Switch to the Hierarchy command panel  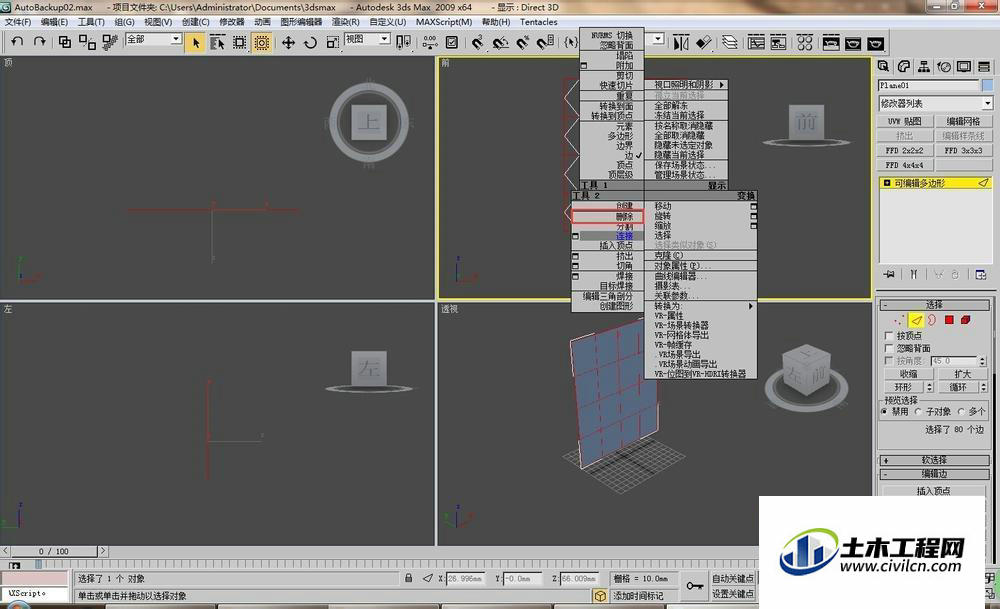(923, 67)
